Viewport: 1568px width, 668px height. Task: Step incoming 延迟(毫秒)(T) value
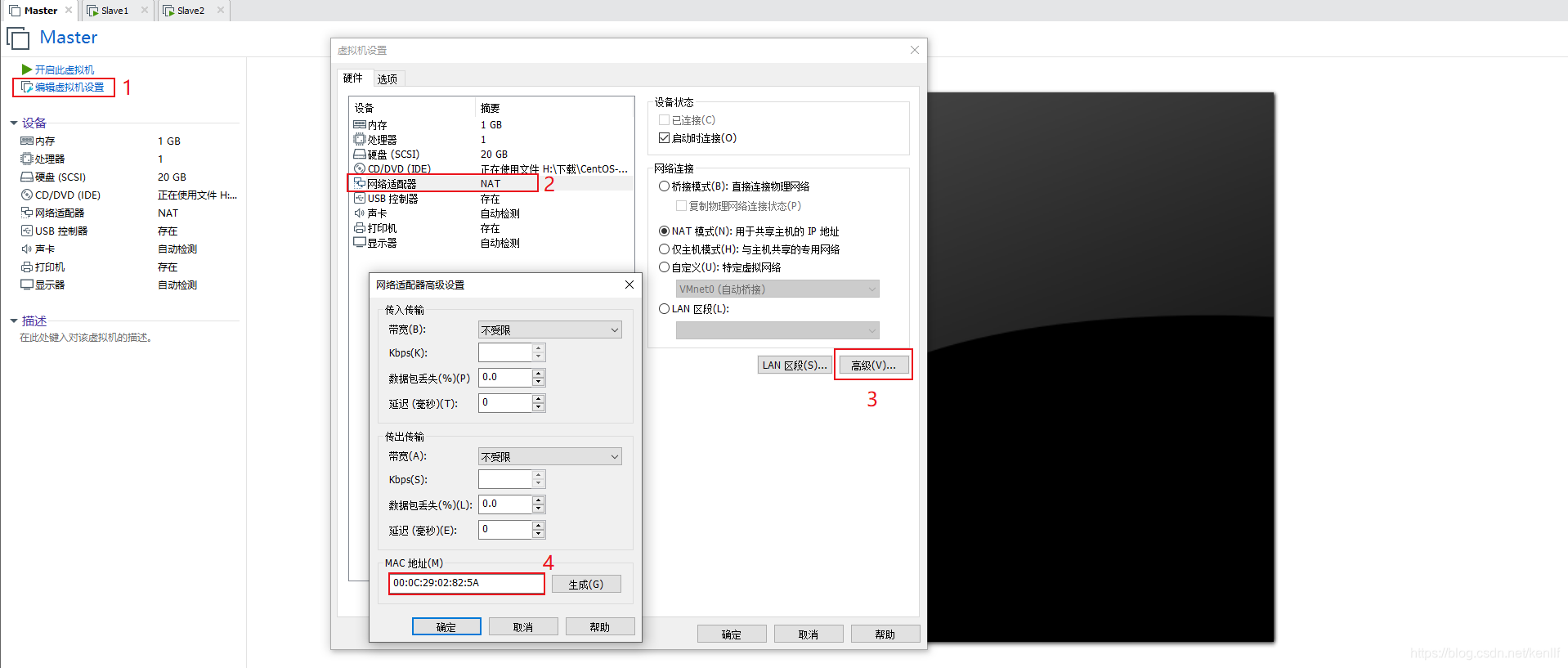pos(538,402)
